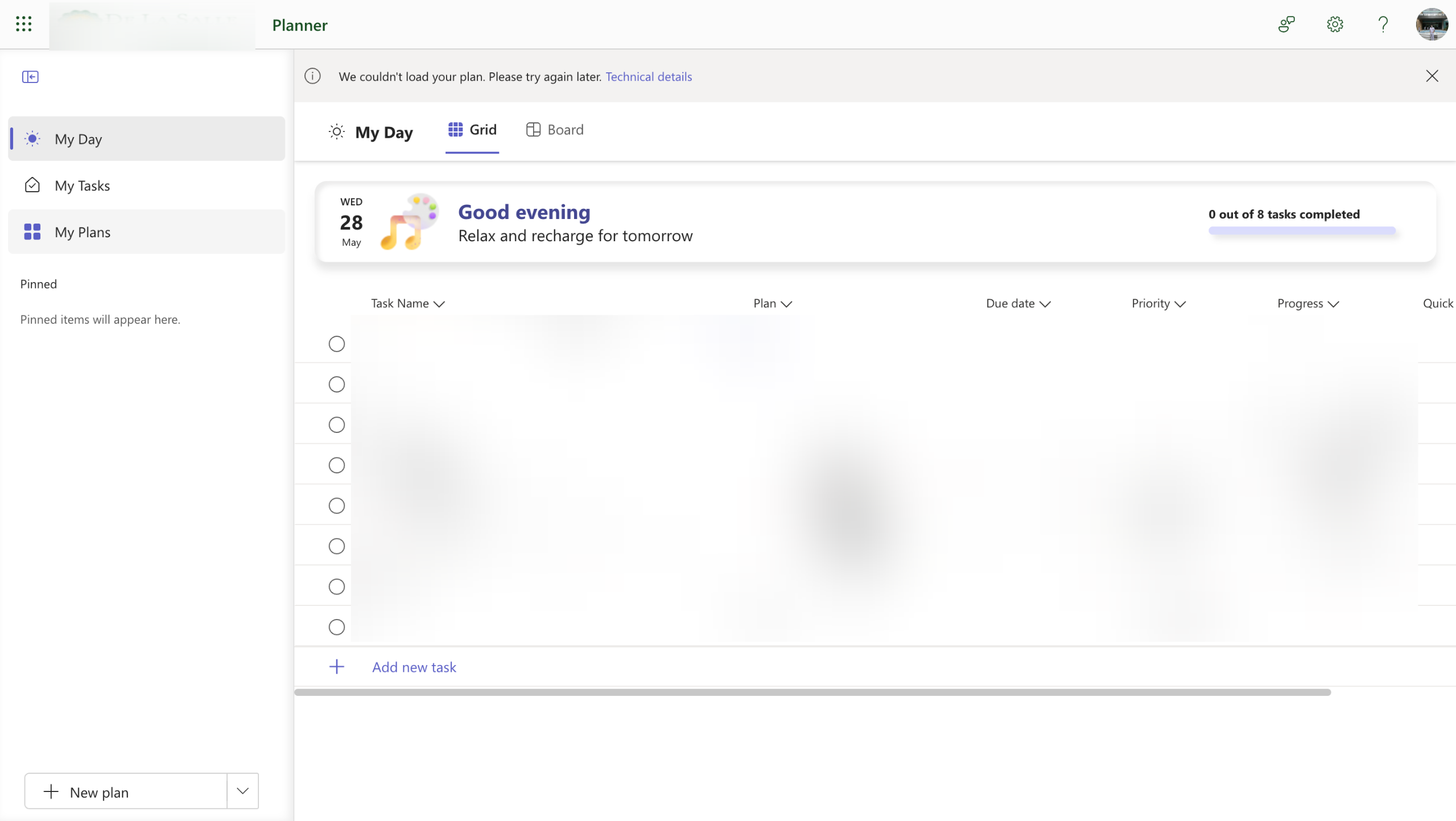Mark the first task row complete
The image size is (1456, 821).
click(x=337, y=344)
